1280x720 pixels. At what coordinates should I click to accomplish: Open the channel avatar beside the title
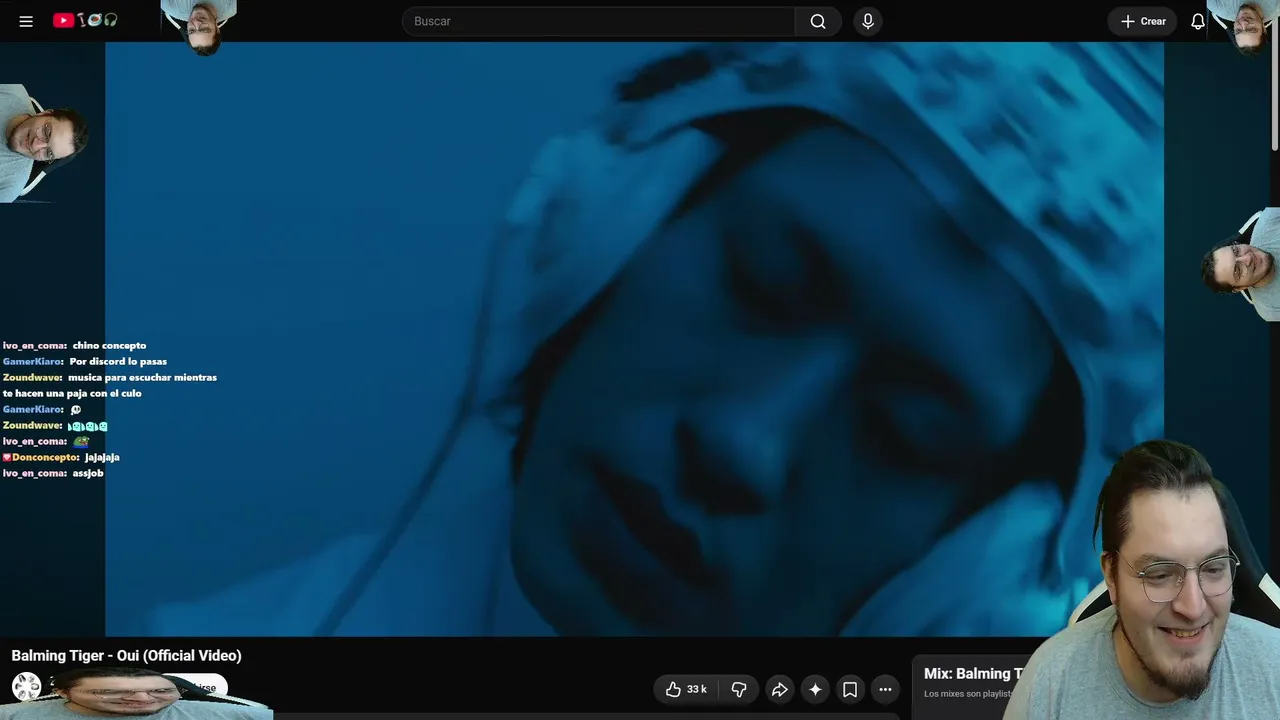26,687
